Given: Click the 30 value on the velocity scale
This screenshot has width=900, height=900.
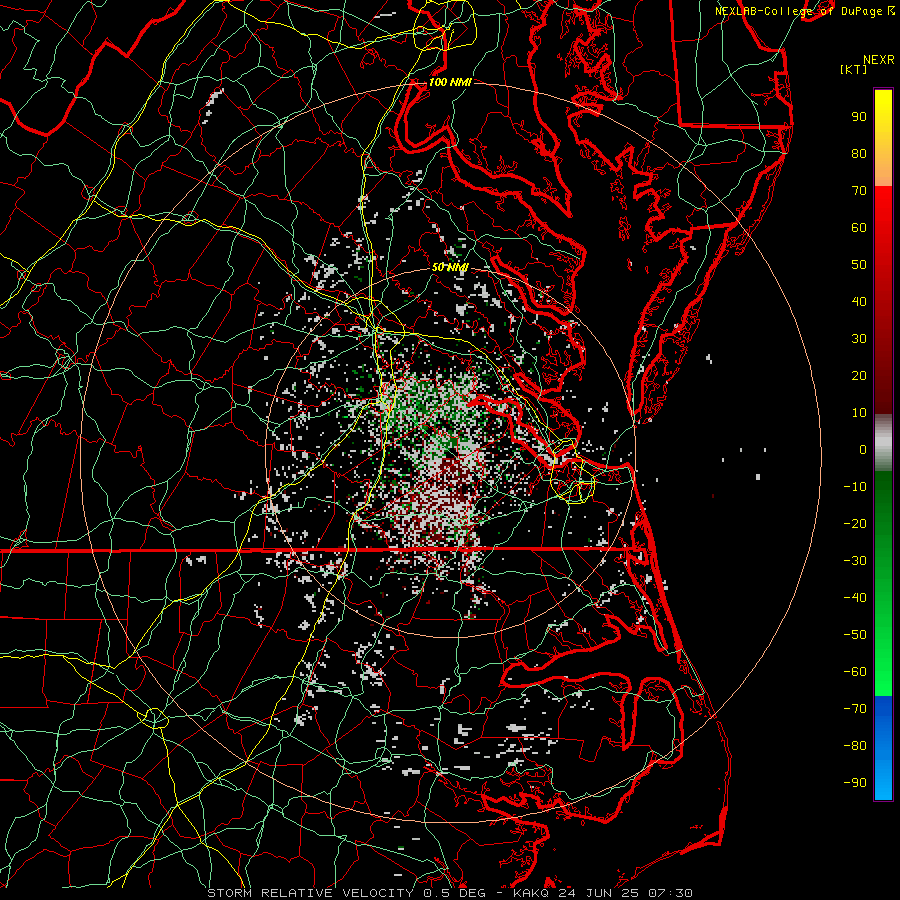Looking at the screenshot, I should (x=859, y=339).
